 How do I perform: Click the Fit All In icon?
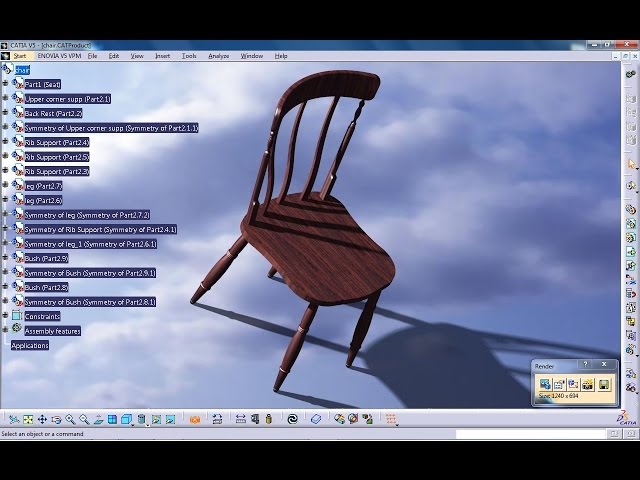[28, 419]
